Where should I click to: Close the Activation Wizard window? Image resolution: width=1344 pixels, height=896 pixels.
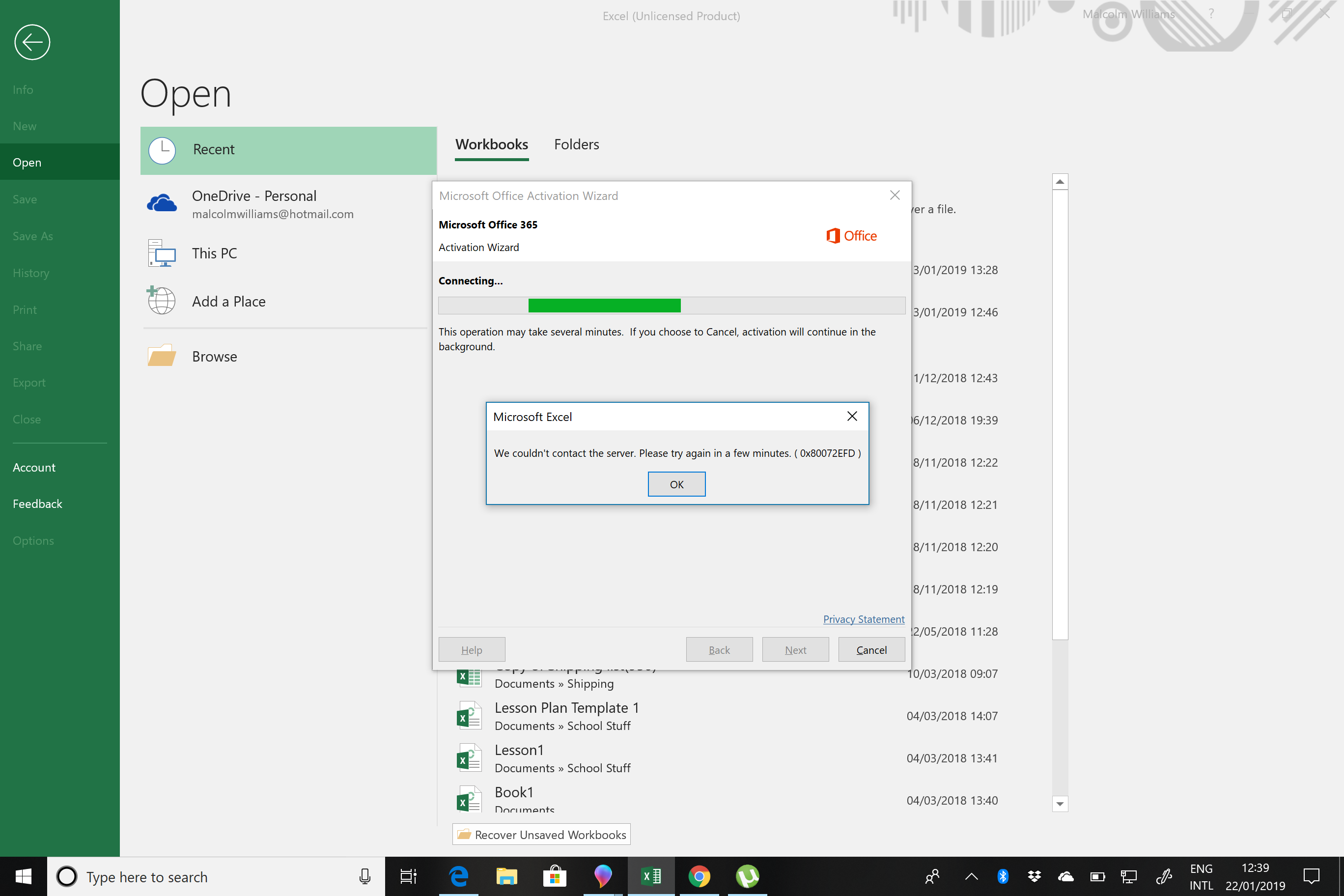click(895, 196)
